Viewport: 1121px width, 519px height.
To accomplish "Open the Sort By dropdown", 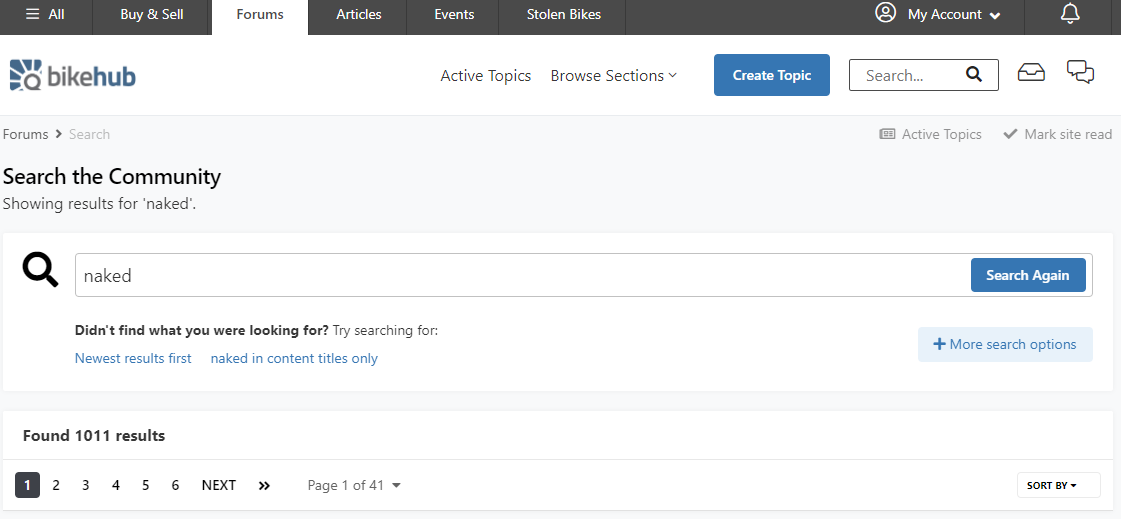I will click(x=1058, y=485).
